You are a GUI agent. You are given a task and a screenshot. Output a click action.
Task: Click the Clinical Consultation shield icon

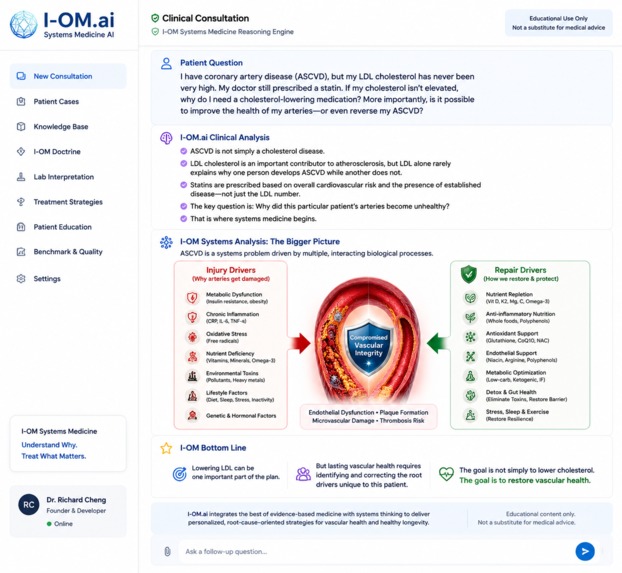(155, 18)
